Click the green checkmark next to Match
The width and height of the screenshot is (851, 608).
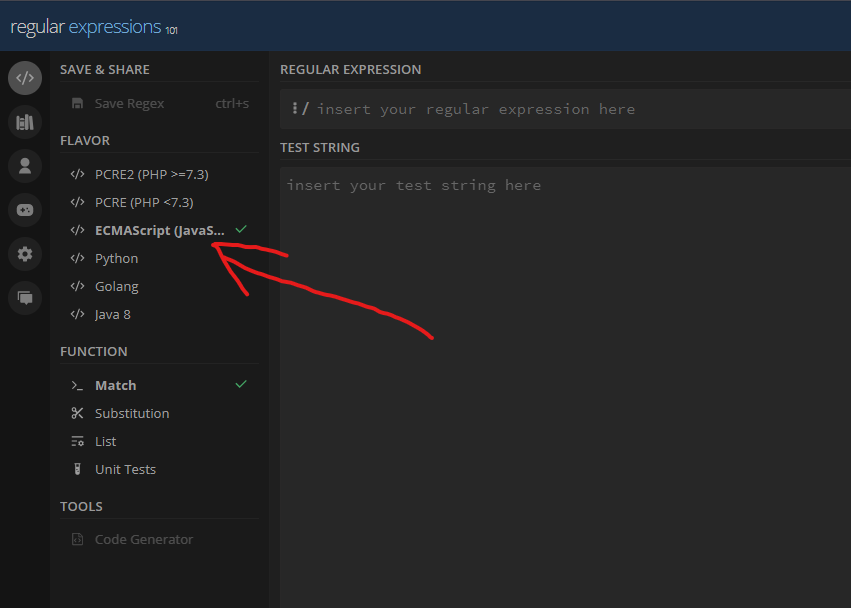pos(241,384)
